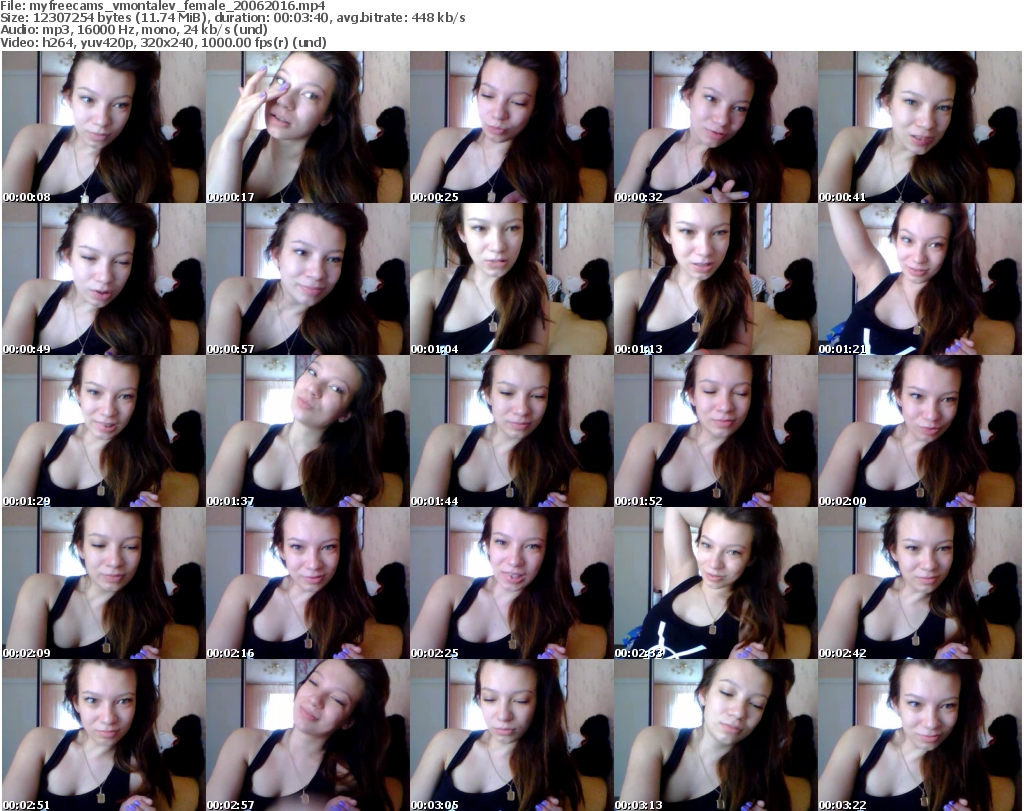Select the thumbnail stamped 00:03:22
This screenshot has height=811, width=1024.
pyautogui.click(x=920, y=735)
